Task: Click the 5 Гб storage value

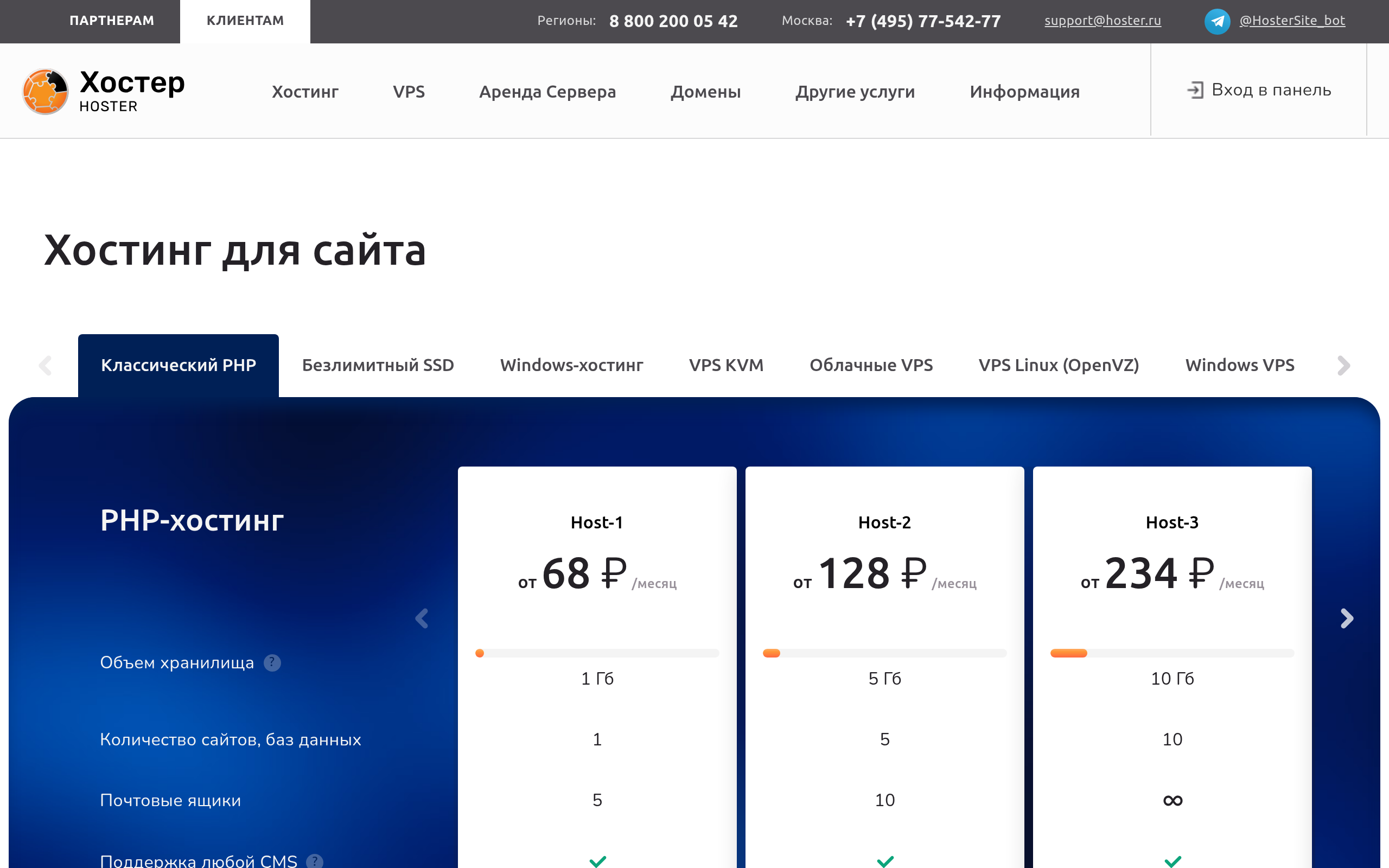Action: pyautogui.click(x=884, y=679)
